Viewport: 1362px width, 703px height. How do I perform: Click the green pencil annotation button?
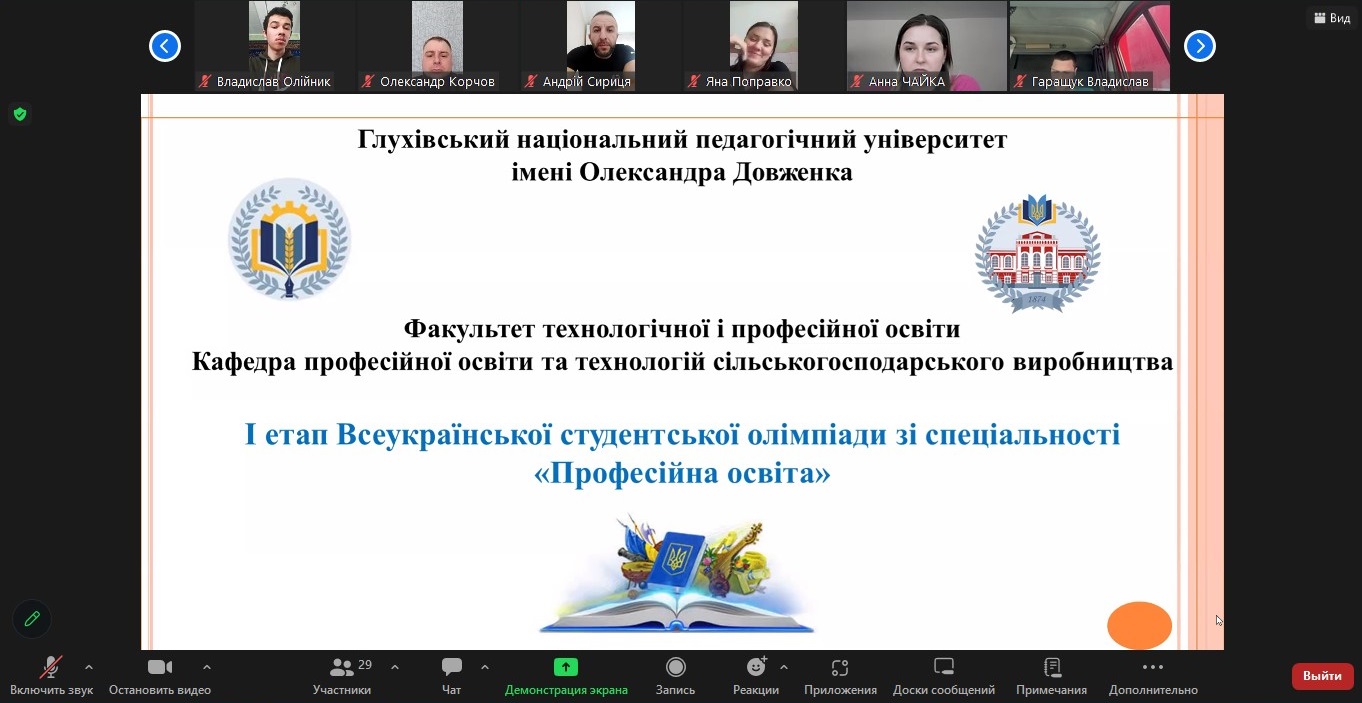pos(32,619)
